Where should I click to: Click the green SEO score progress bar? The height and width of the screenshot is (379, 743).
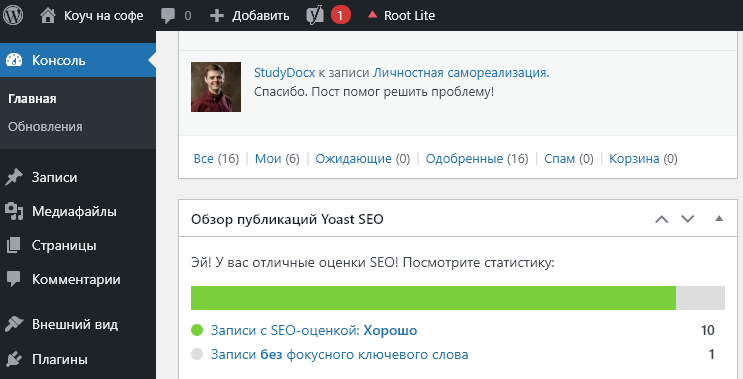pos(433,298)
